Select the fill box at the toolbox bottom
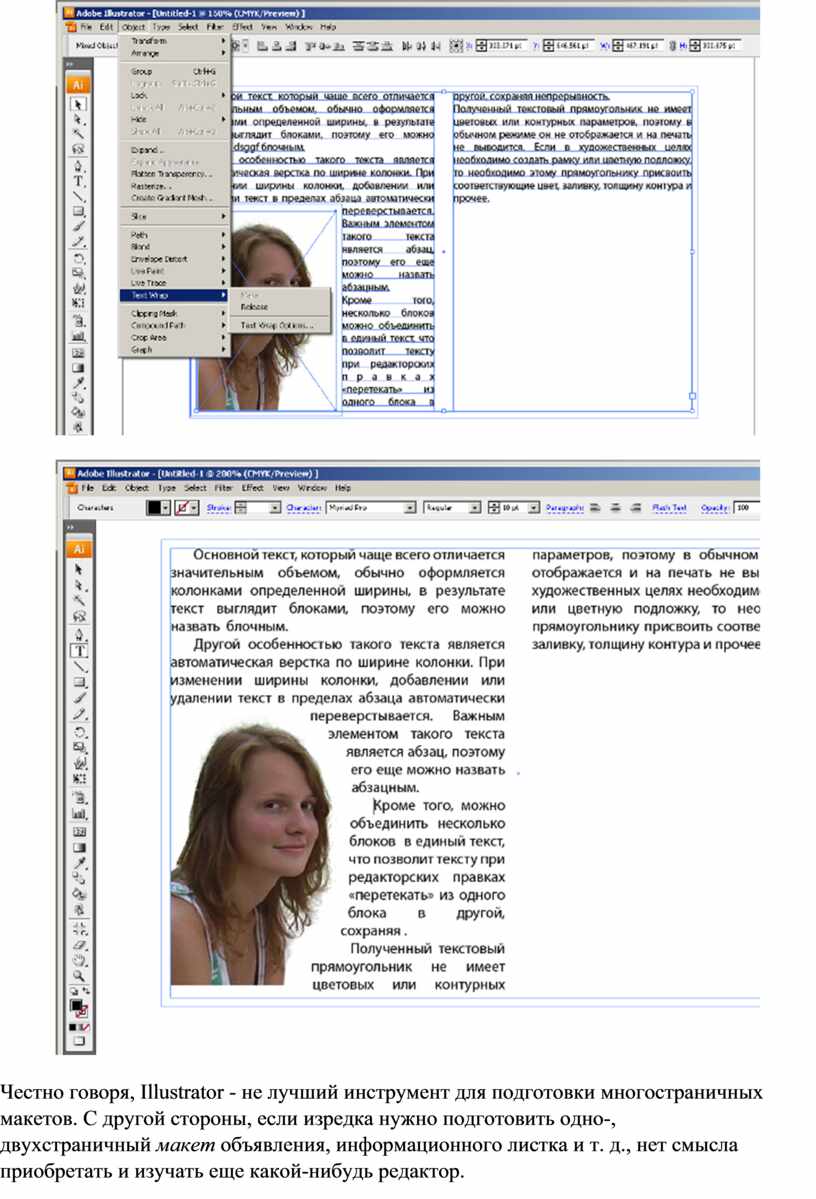 click(x=76, y=1006)
